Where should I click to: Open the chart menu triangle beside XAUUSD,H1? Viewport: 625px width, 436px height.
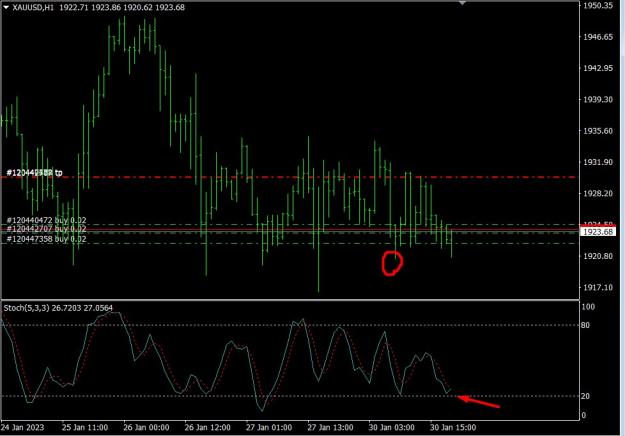(x=6, y=7)
